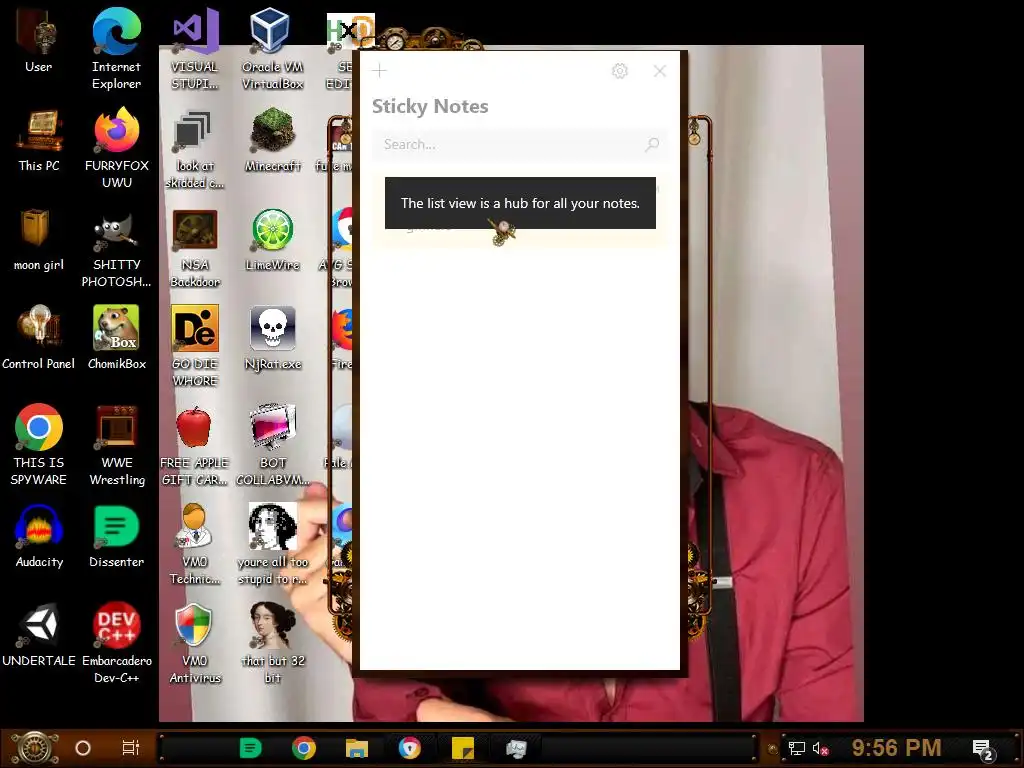
Task: Open the grey taskbar app icon
Action: (x=516, y=748)
